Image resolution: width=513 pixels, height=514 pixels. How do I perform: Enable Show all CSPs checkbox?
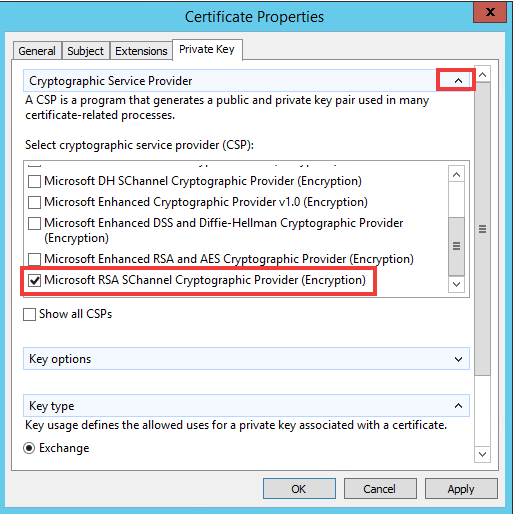point(29,314)
